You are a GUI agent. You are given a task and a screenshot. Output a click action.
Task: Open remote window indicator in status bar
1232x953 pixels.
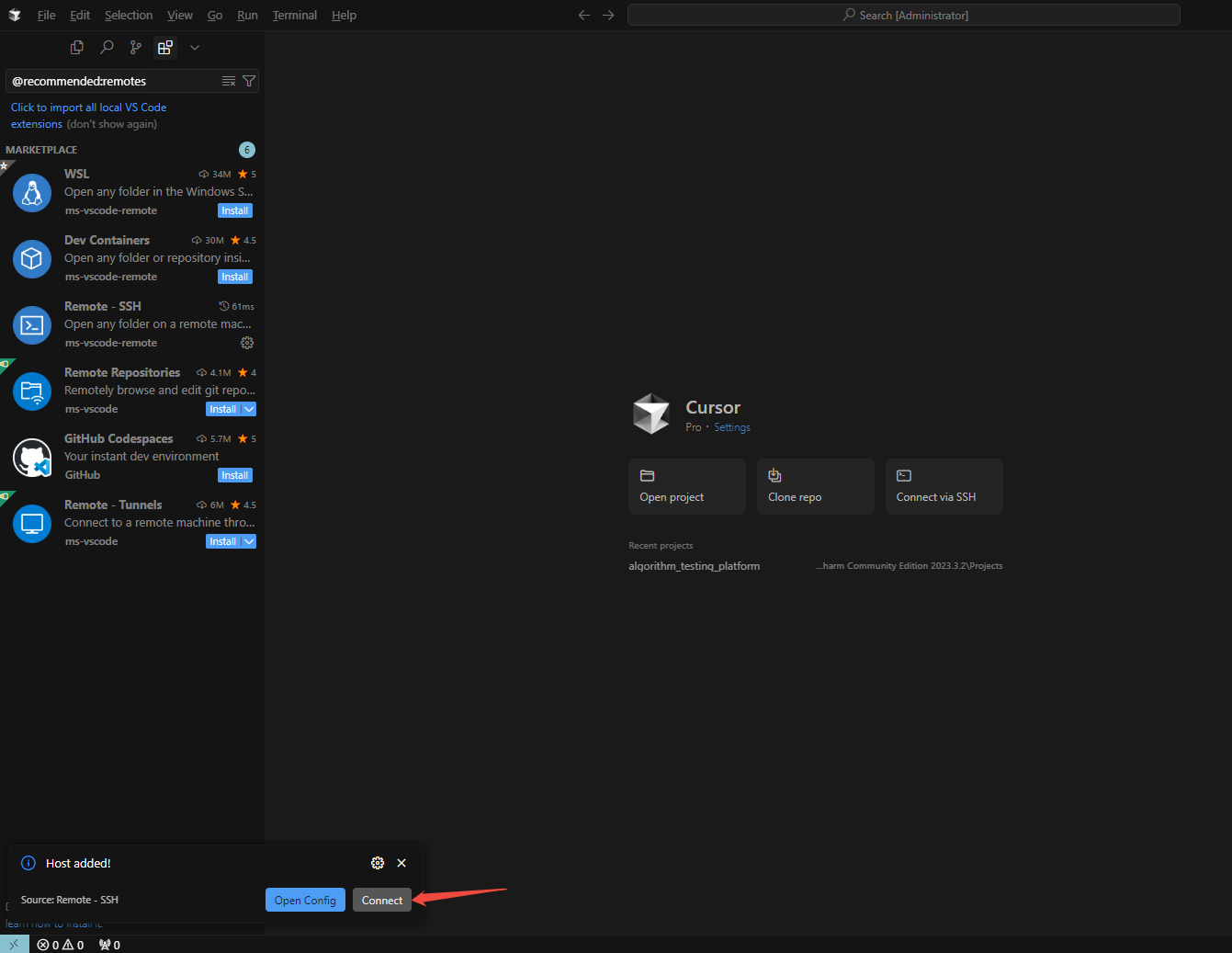tap(14, 945)
